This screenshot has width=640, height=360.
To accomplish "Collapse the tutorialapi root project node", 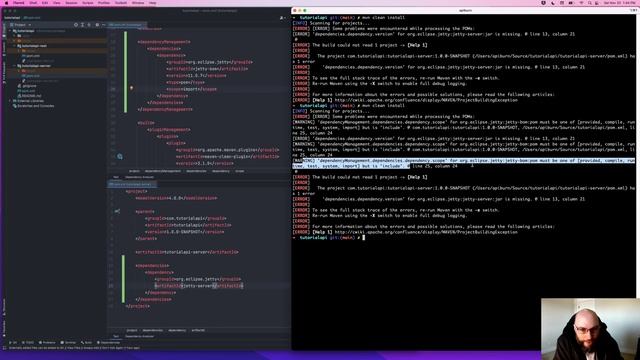I will tap(10, 31).
